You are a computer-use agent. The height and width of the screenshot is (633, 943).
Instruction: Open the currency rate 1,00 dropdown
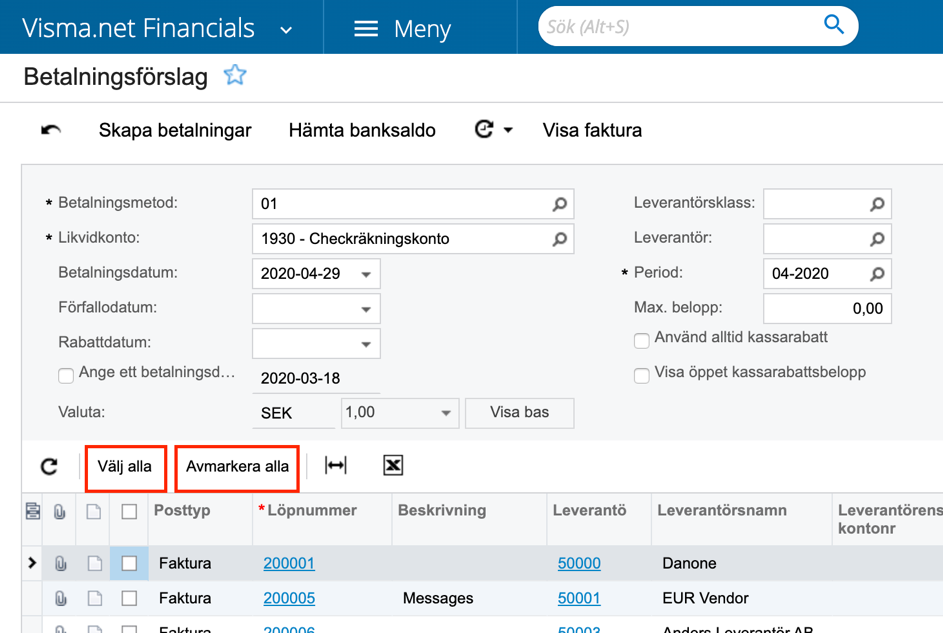(446, 413)
